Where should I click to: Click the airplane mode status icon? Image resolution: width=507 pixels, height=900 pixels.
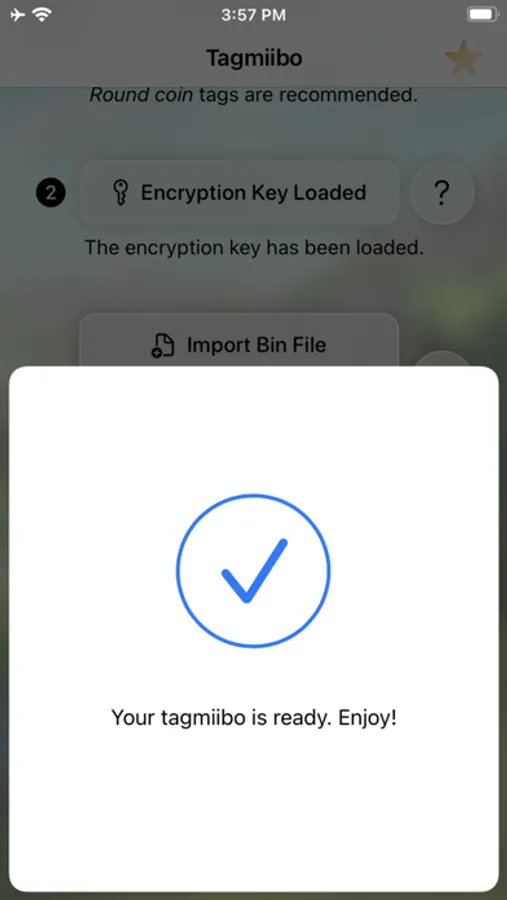tap(18, 15)
